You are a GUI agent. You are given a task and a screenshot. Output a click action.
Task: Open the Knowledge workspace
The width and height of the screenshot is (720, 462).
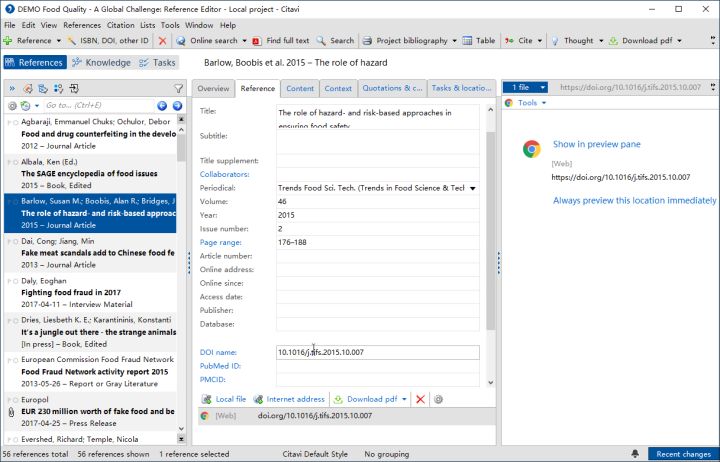[x=102, y=62]
